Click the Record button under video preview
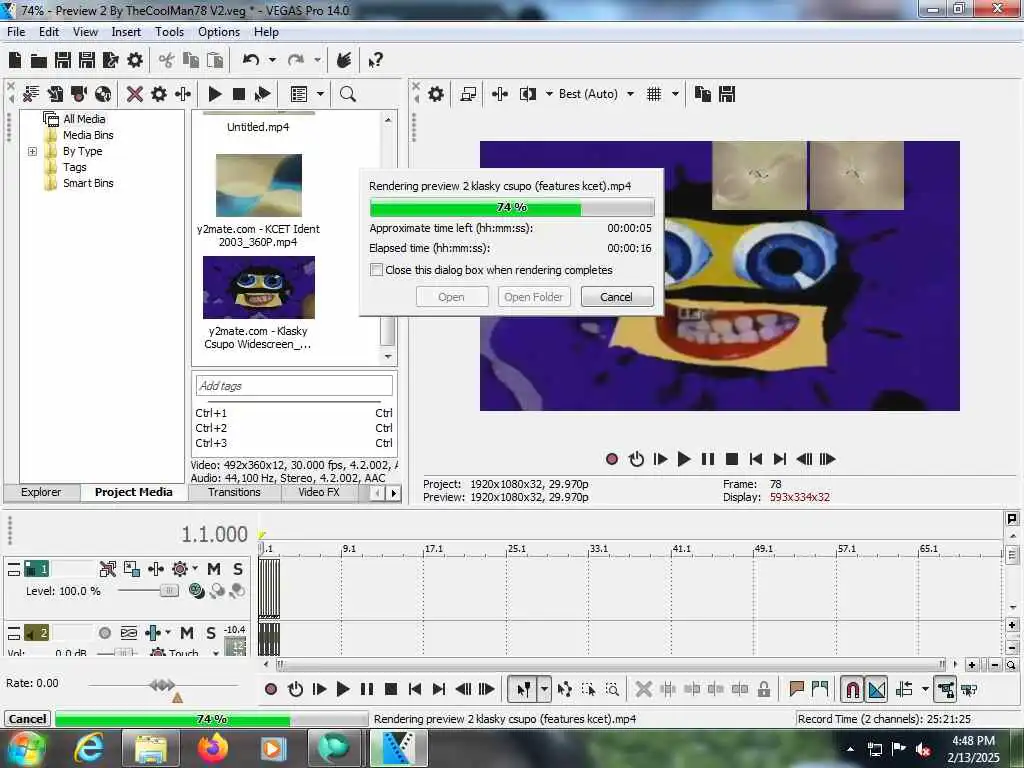This screenshot has height=768, width=1024. [x=612, y=459]
